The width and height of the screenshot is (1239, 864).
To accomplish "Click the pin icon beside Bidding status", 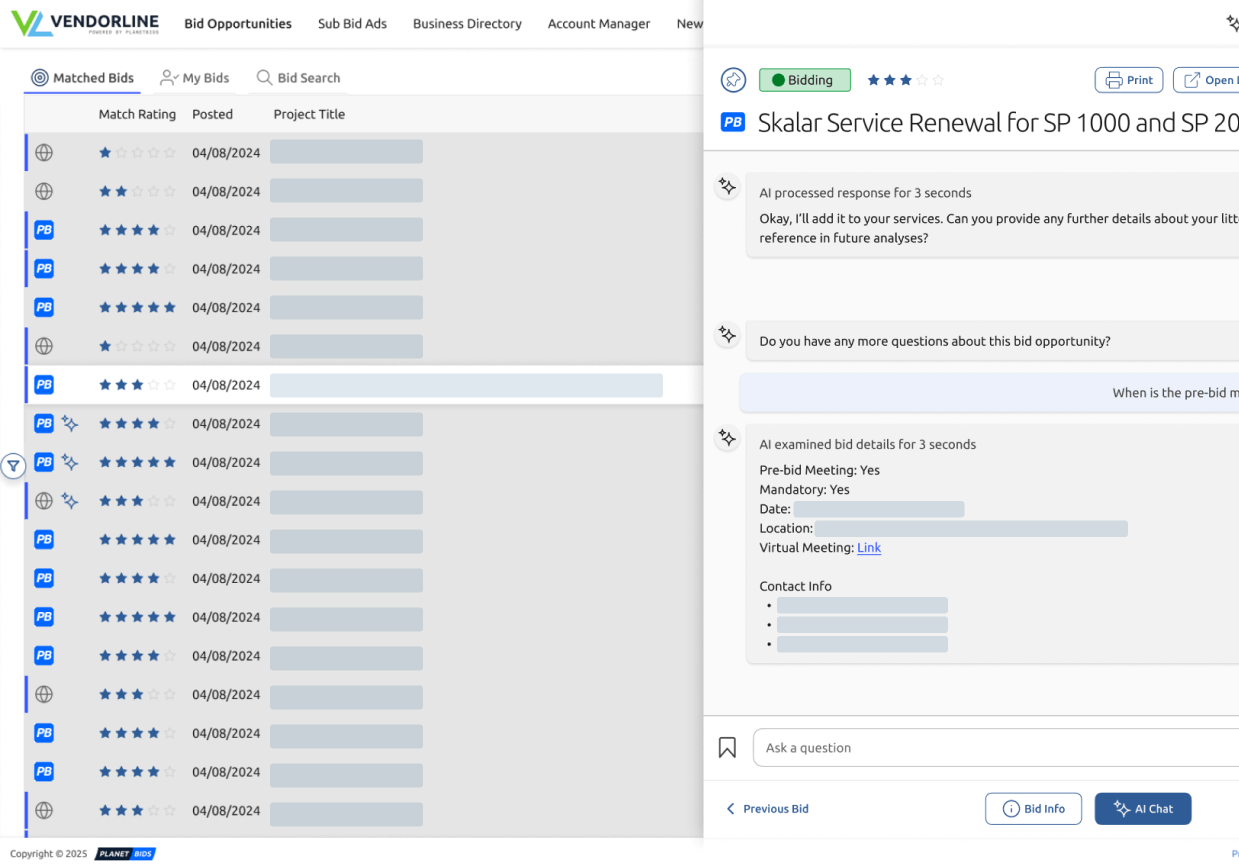I will click(x=734, y=80).
